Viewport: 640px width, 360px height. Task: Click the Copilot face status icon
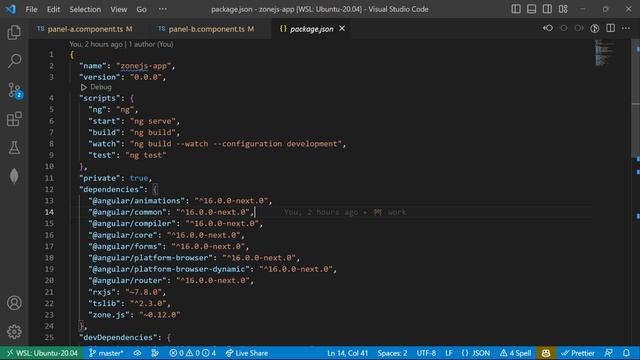click(x=546, y=353)
